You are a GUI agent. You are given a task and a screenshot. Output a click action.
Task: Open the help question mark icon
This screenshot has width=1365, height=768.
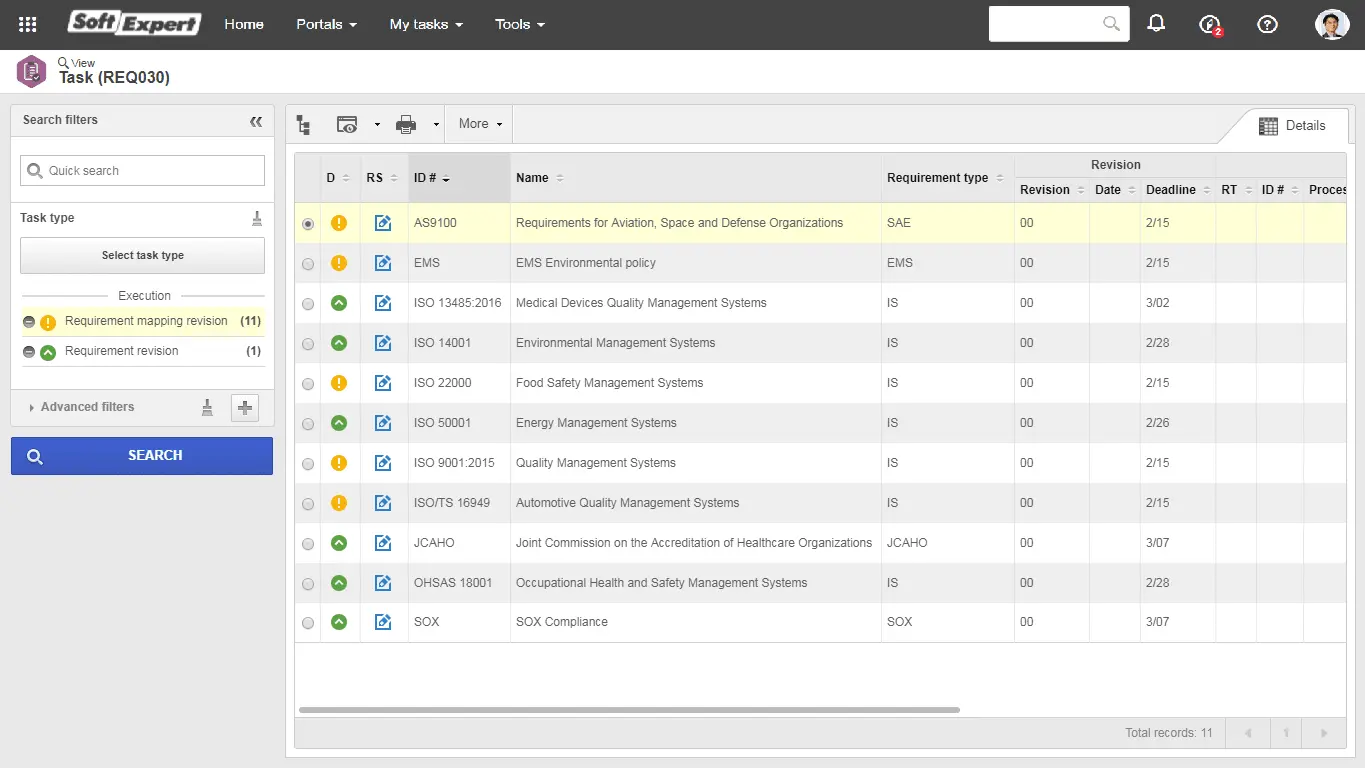1267,25
